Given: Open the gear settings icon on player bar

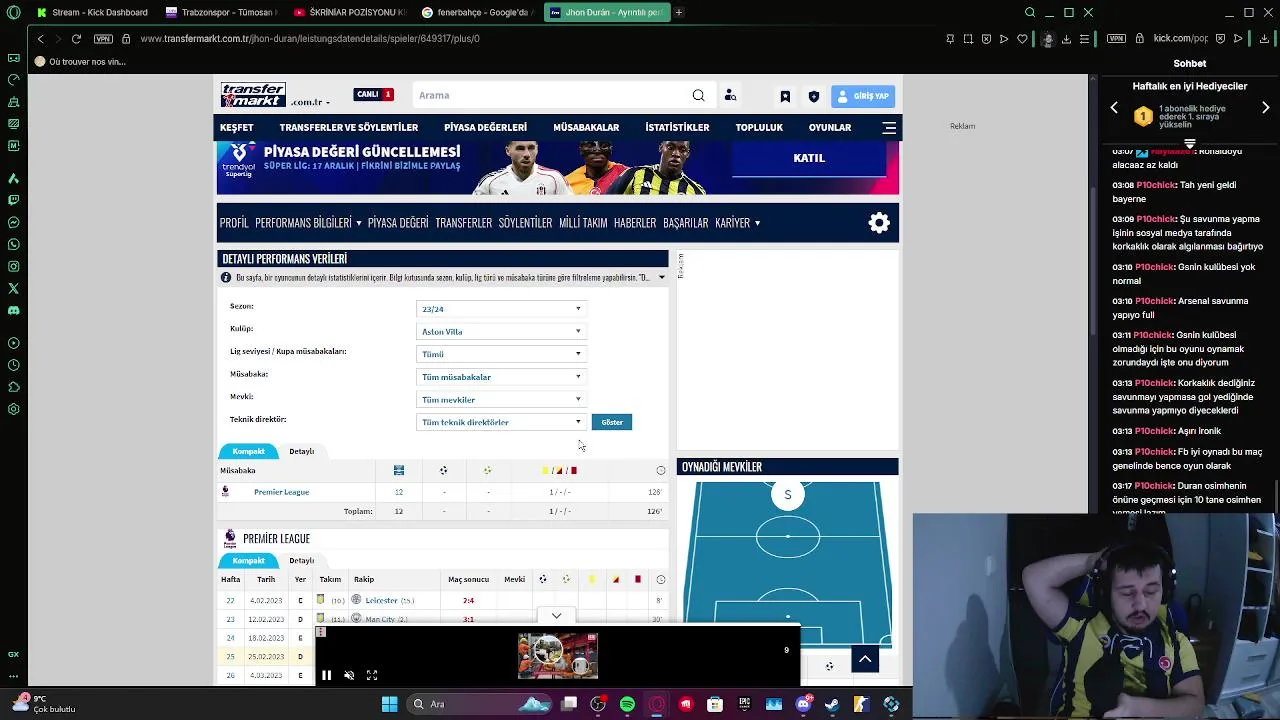Looking at the screenshot, I should [x=879, y=223].
